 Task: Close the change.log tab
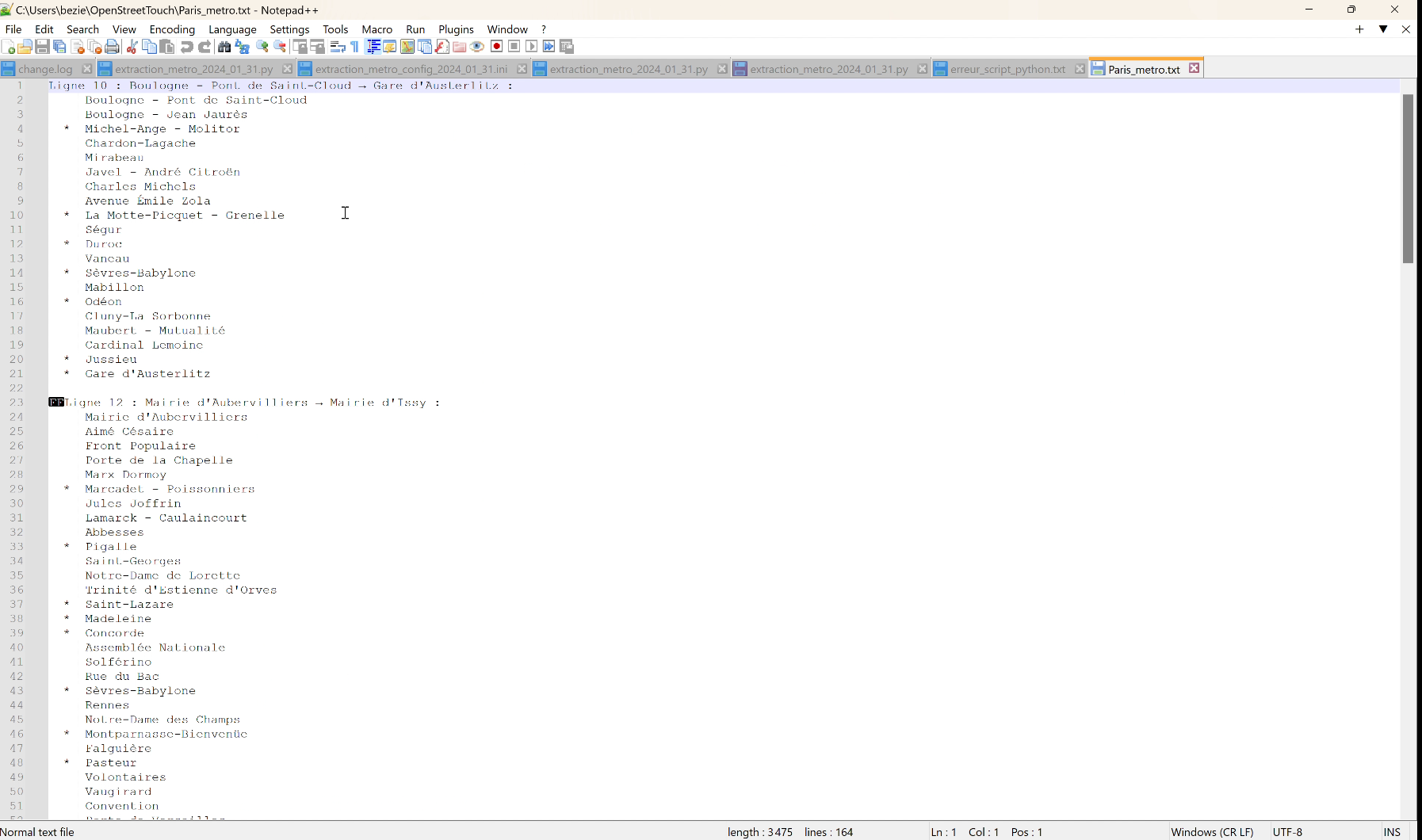coord(87,69)
